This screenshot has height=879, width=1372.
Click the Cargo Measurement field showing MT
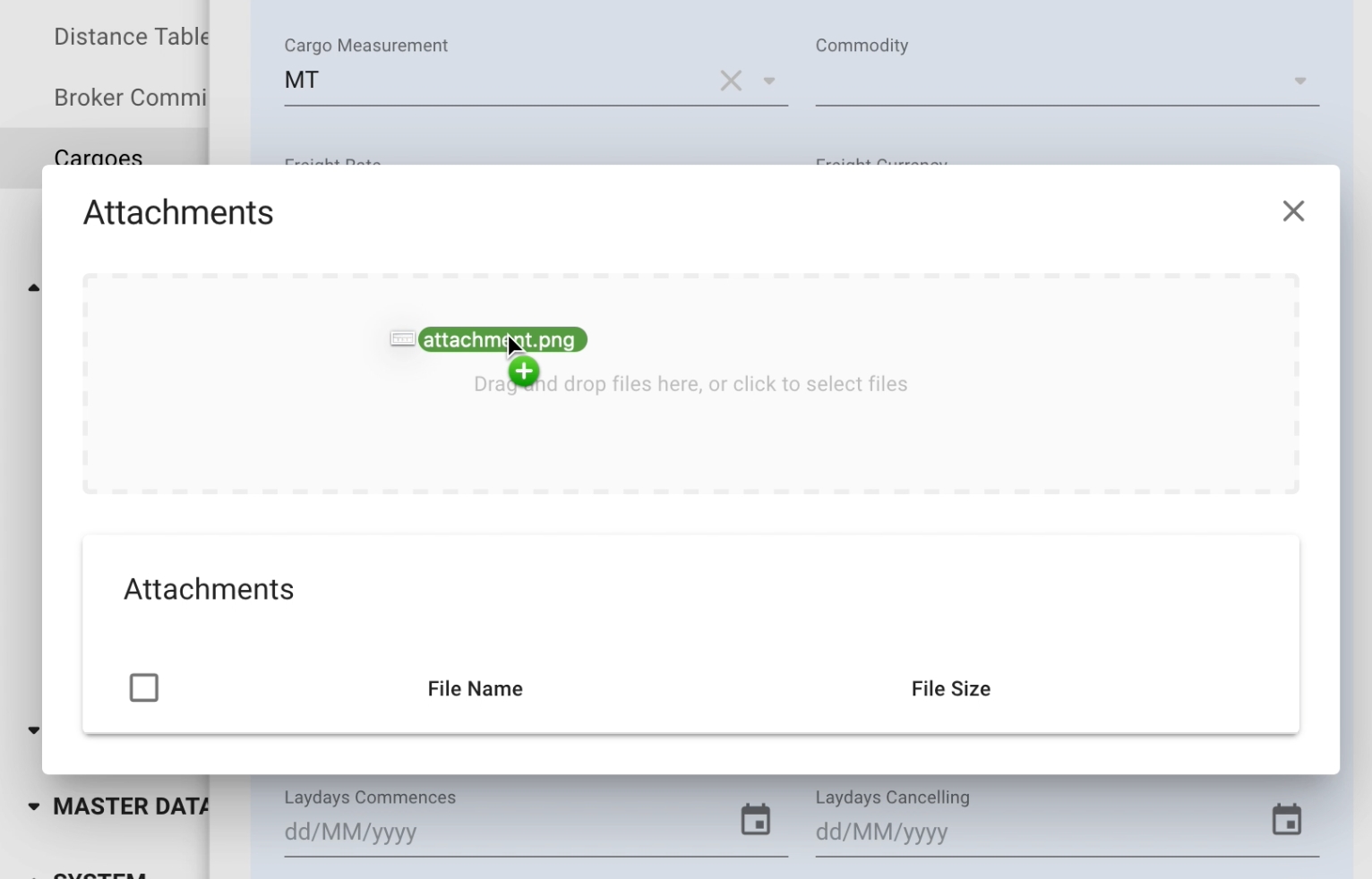point(493,81)
